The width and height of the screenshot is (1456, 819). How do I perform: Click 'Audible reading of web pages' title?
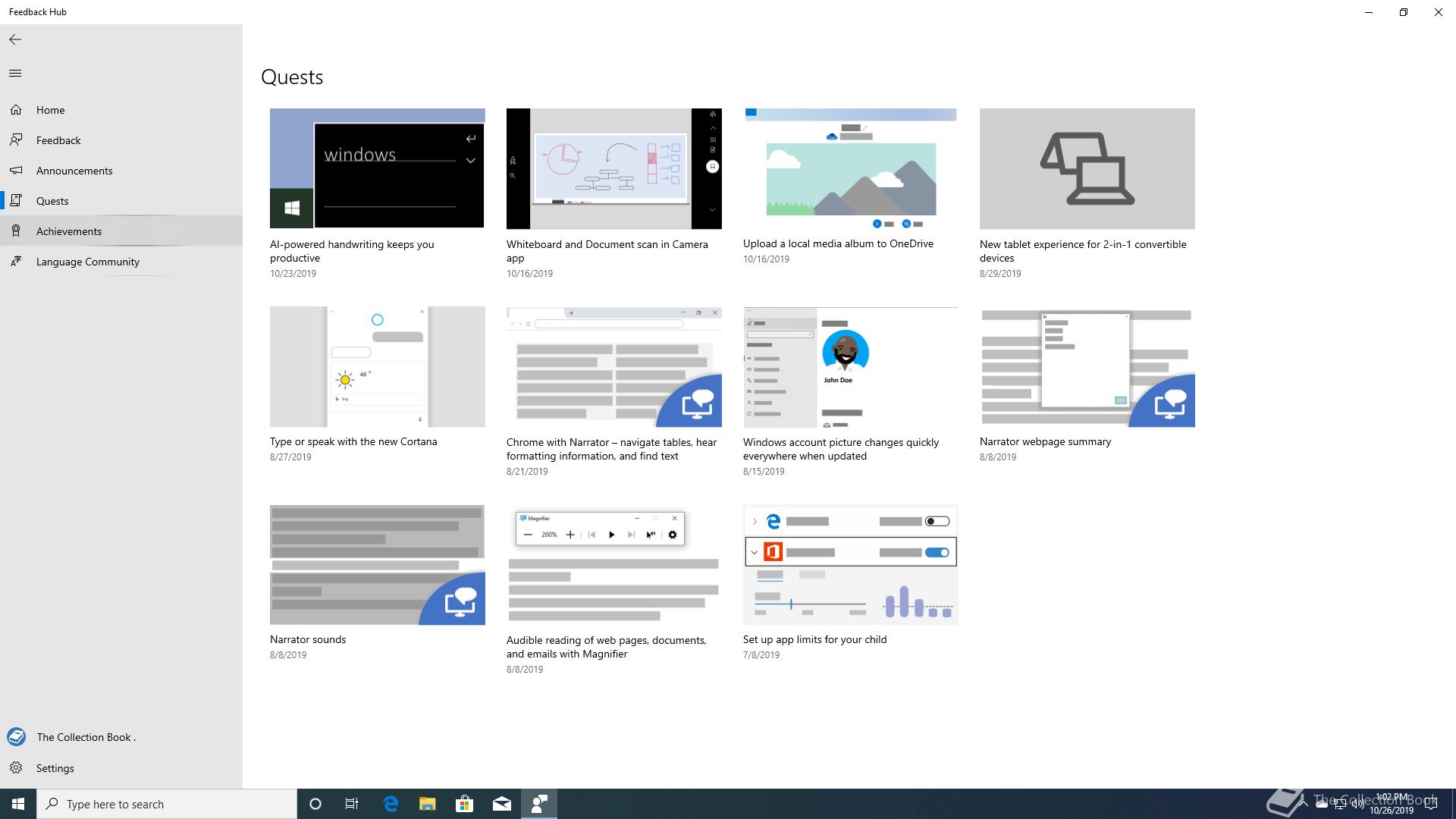coord(606,647)
